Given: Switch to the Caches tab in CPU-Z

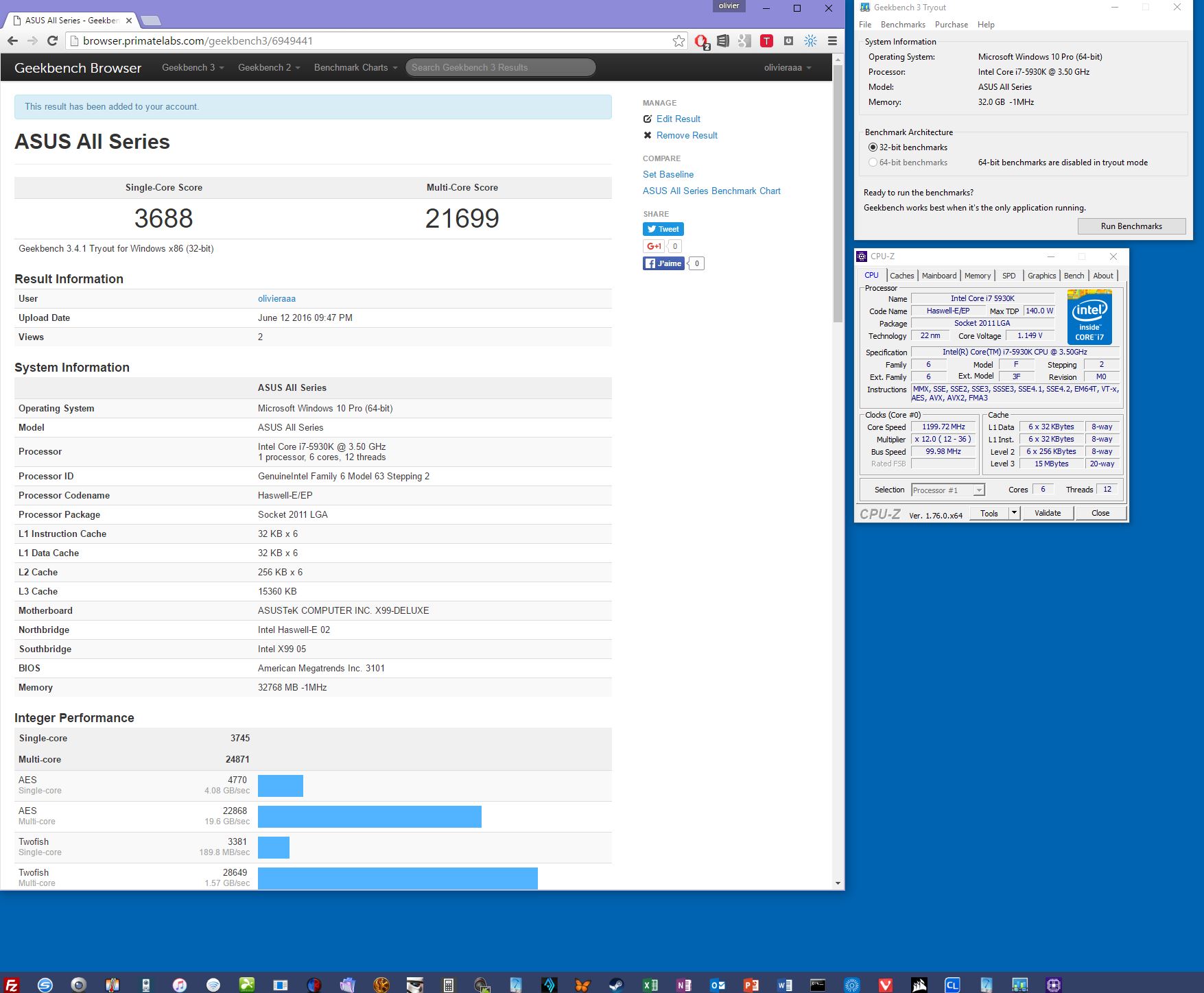Looking at the screenshot, I should click(902, 276).
